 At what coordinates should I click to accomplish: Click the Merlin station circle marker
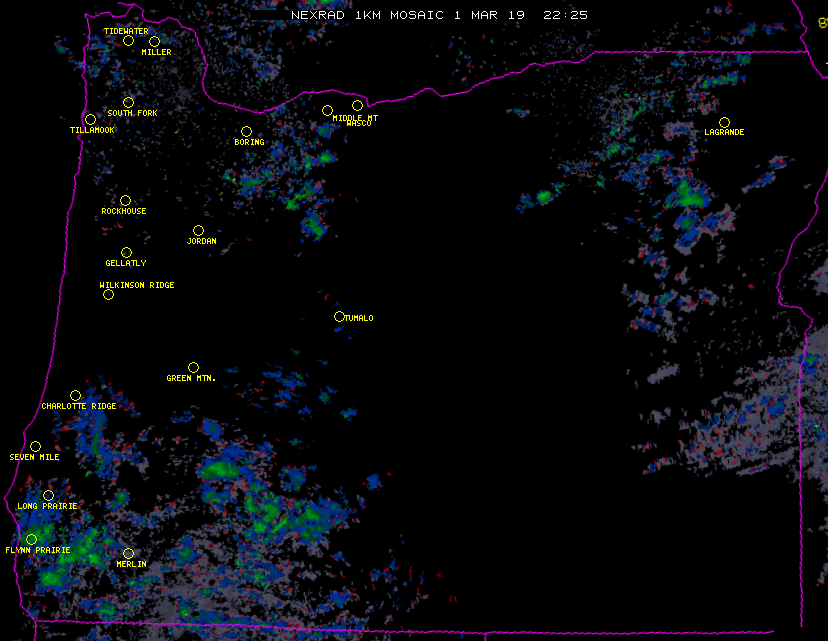(128, 553)
